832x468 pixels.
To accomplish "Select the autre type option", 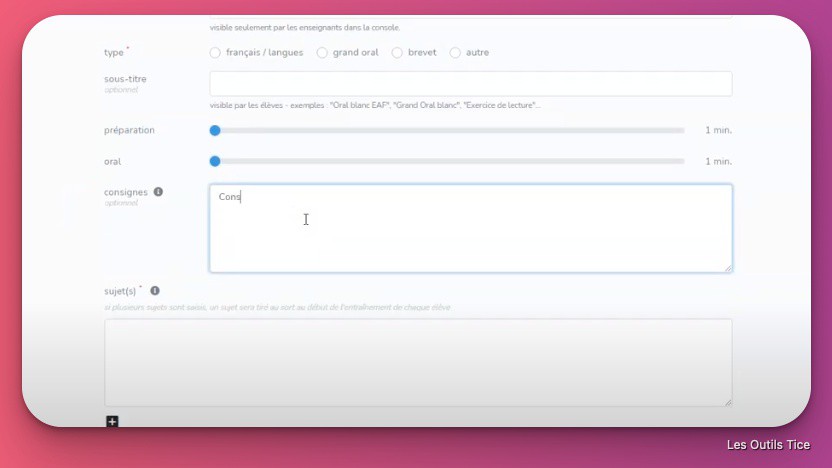I will click(x=455, y=53).
